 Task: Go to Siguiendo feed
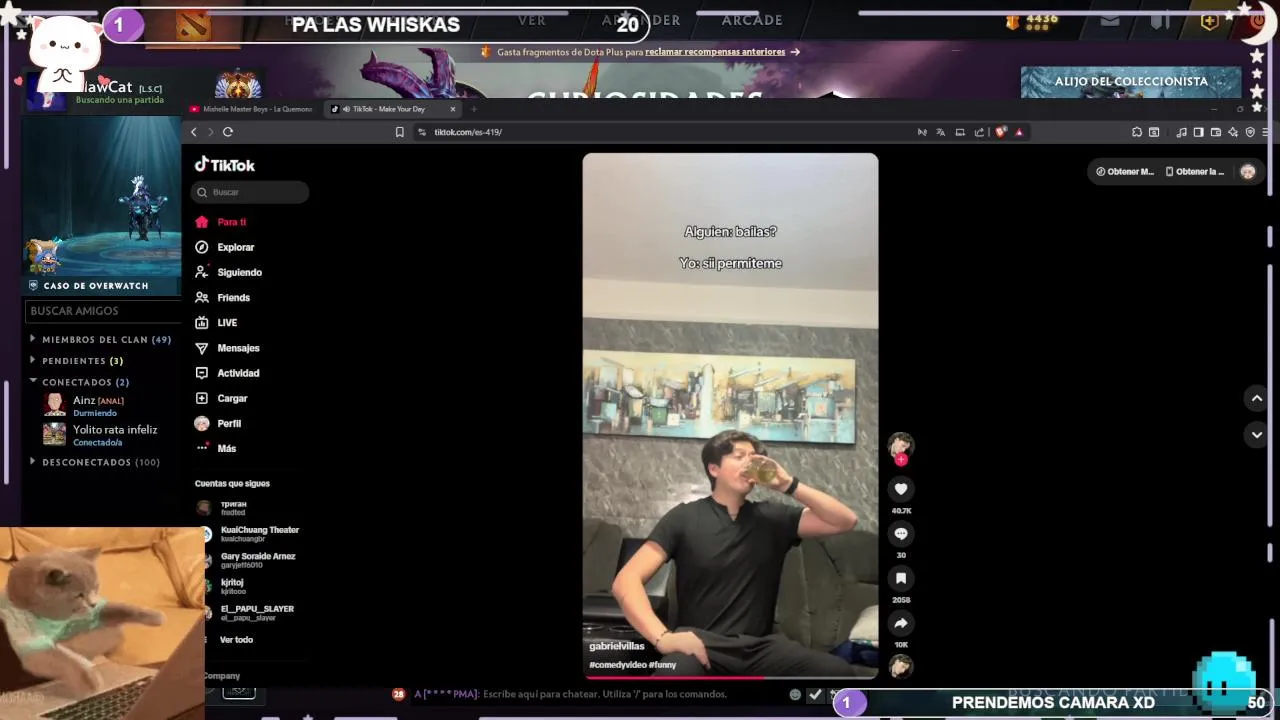tap(228, 272)
